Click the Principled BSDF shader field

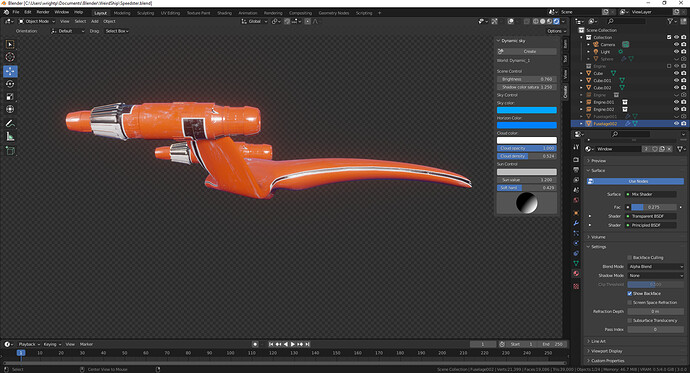click(651, 225)
